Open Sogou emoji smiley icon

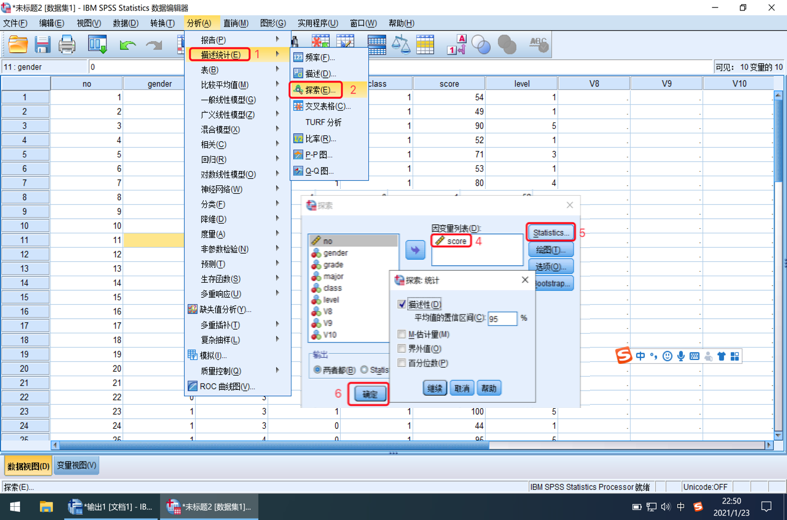667,356
